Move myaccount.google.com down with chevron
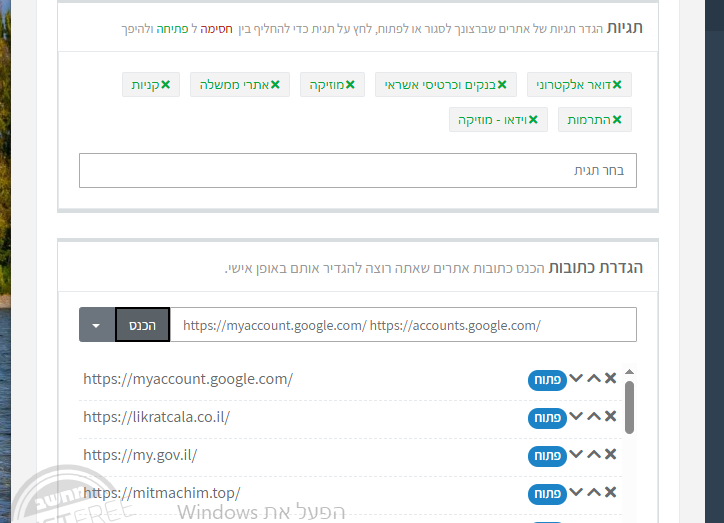This screenshot has width=724, height=523. (x=576, y=379)
